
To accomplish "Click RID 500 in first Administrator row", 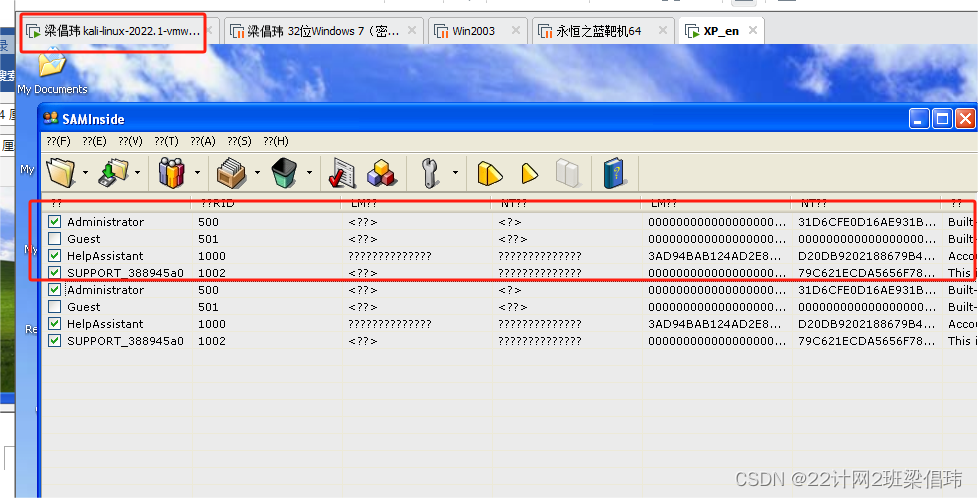I will (208, 222).
